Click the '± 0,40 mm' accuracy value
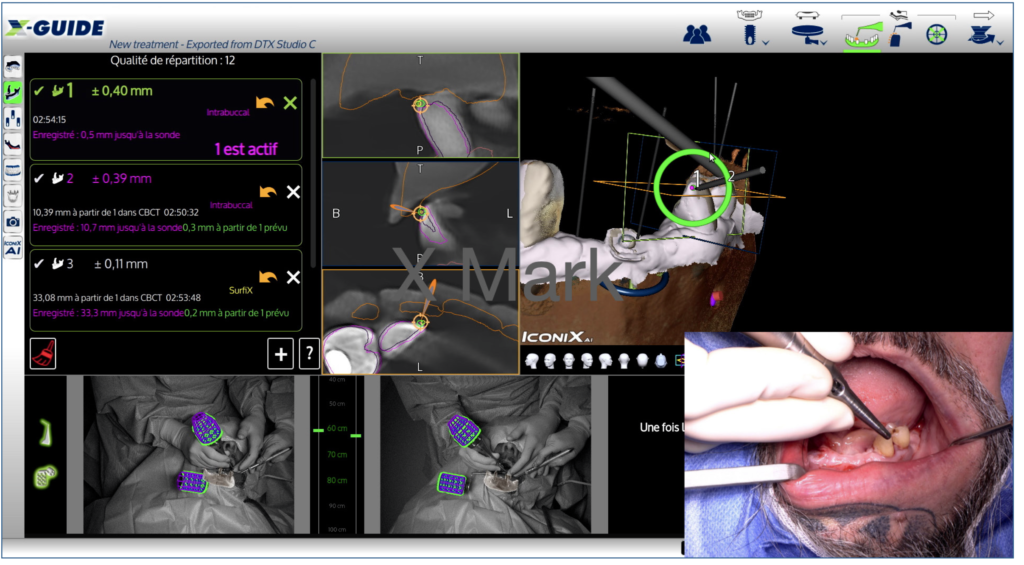The height and width of the screenshot is (565, 1024). coord(122,91)
